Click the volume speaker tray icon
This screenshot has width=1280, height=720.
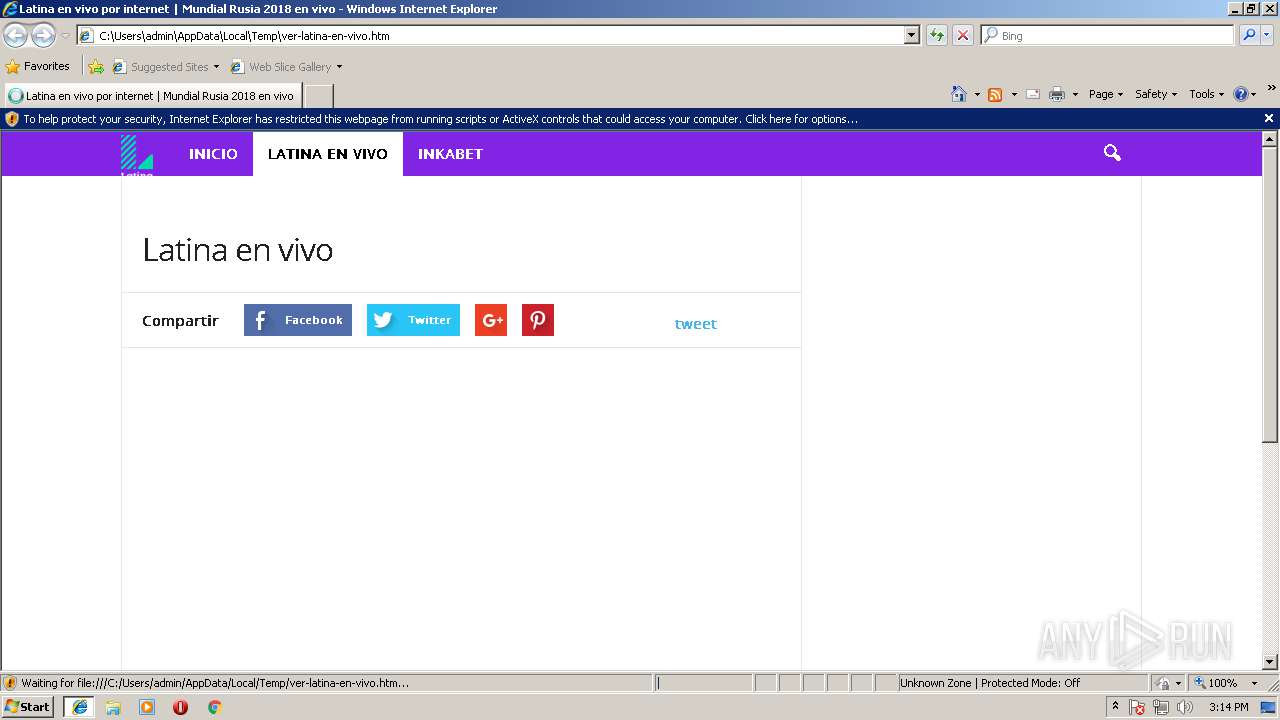[x=1185, y=707]
